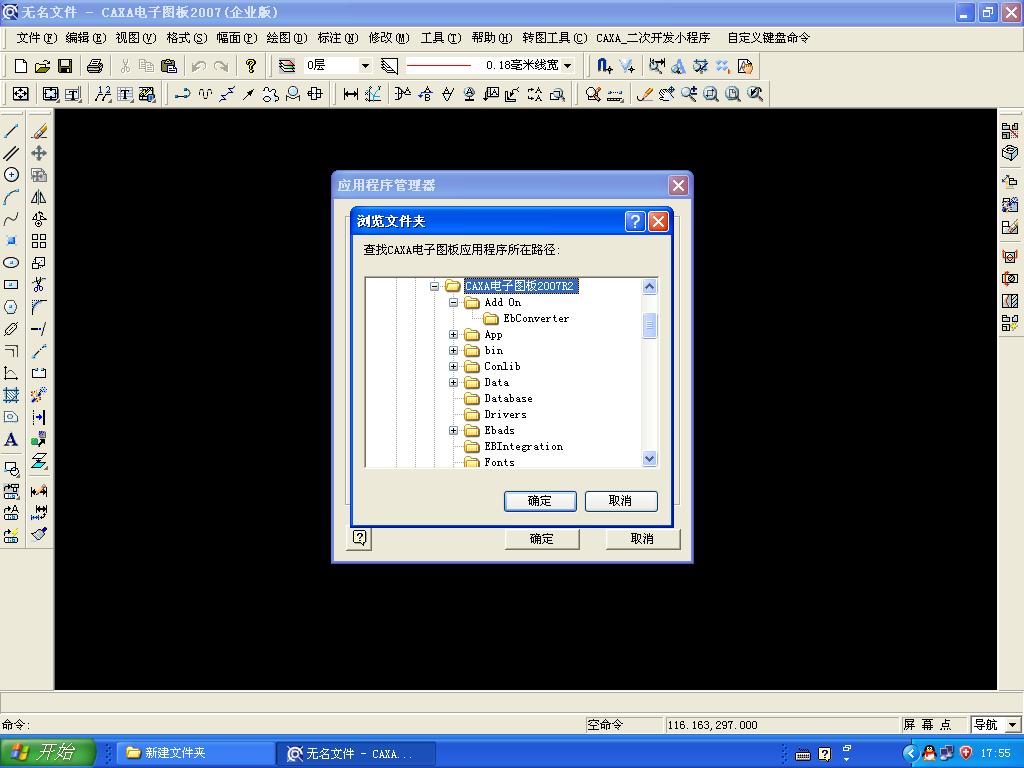Collapse the CAXA电子图板2007R2 folder

pyautogui.click(x=434, y=286)
